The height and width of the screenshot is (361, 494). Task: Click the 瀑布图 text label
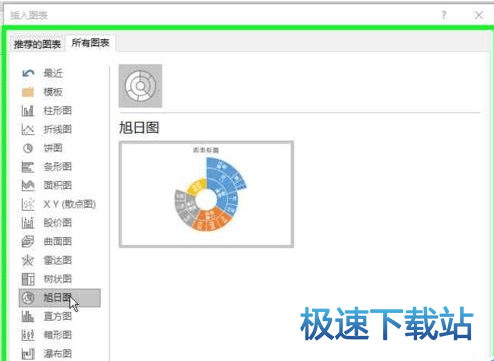[57, 353]
